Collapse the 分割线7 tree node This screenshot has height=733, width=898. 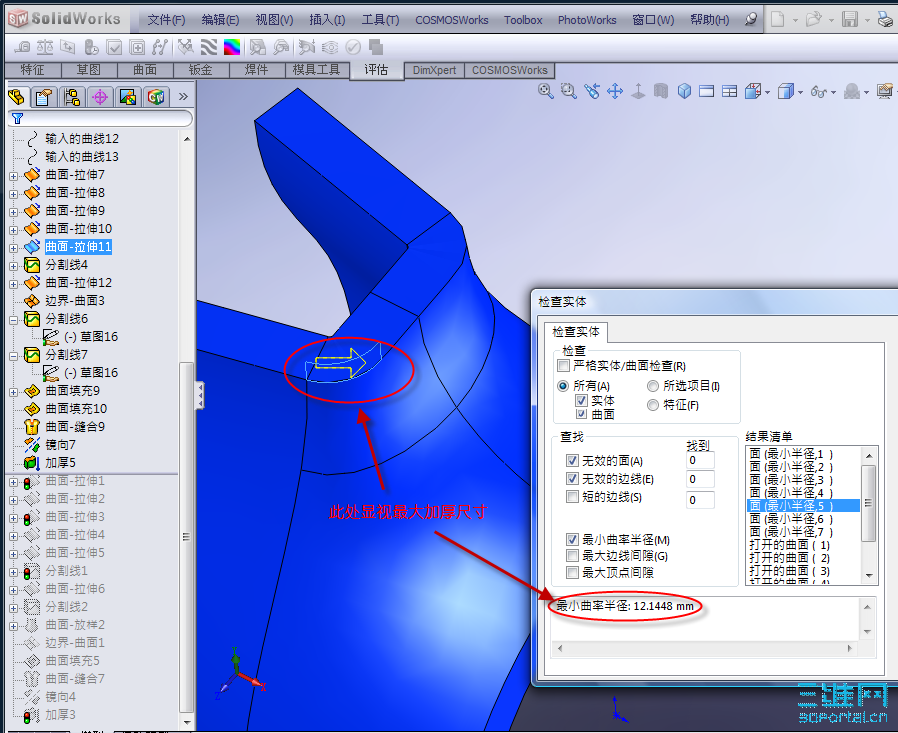[14, 356]
